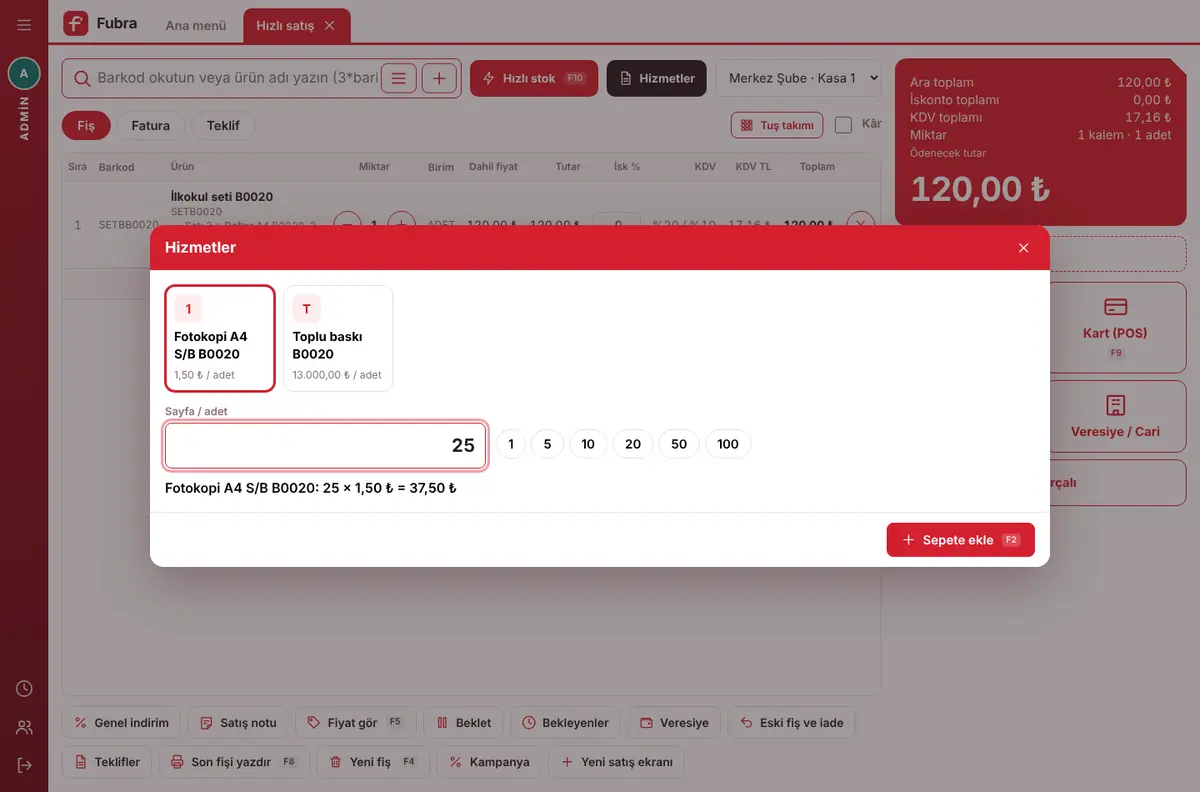
Task: Open Bekleyenler list
Action: click(566, 723)
